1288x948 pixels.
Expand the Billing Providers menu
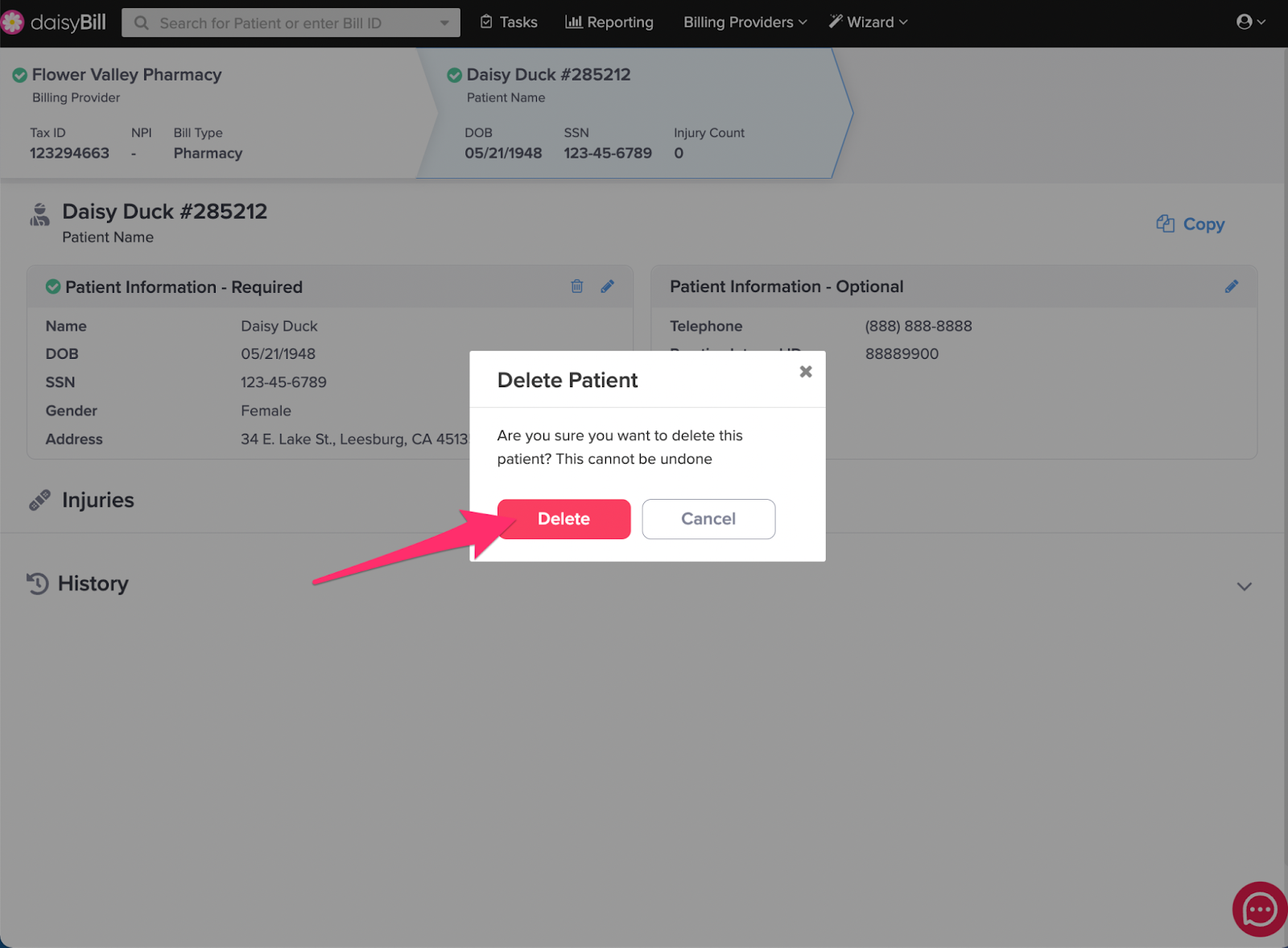745,23
